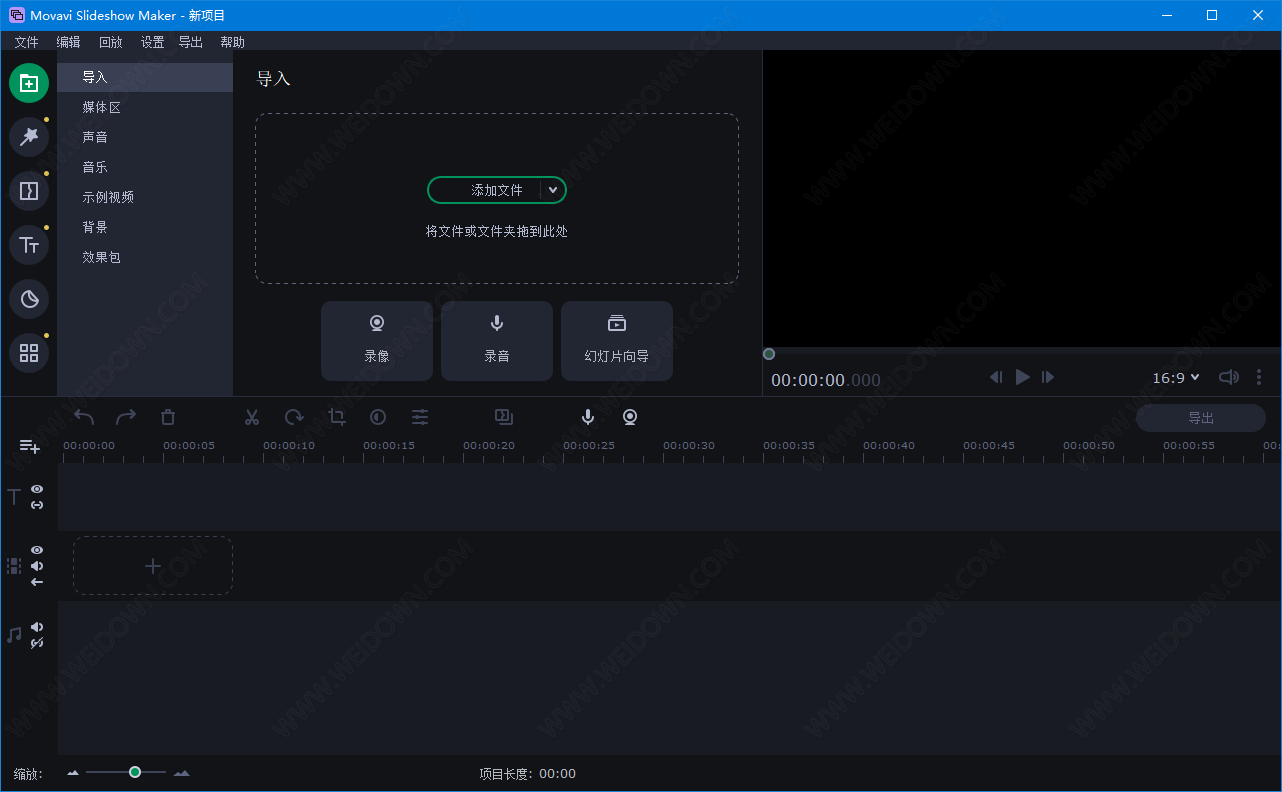Toggle audio track link icon
This screenshot has width=1282, height=792.
pyautogui.click(x=37, y=643)
